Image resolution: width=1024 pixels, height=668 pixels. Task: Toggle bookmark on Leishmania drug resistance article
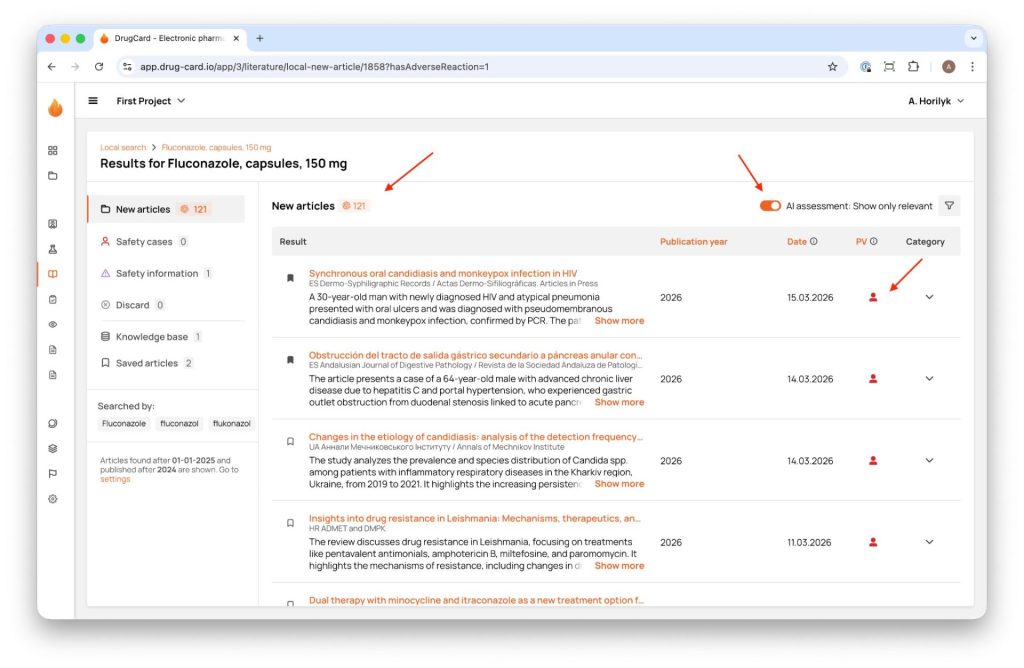pyautogui.click(x=291, y=523)
